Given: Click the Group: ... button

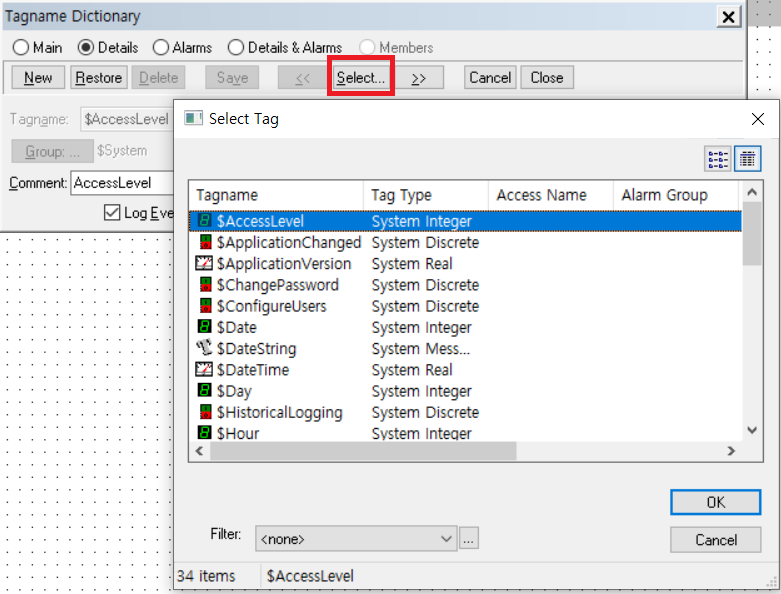Looking at the screenshot, I should (x=52, y=151).
